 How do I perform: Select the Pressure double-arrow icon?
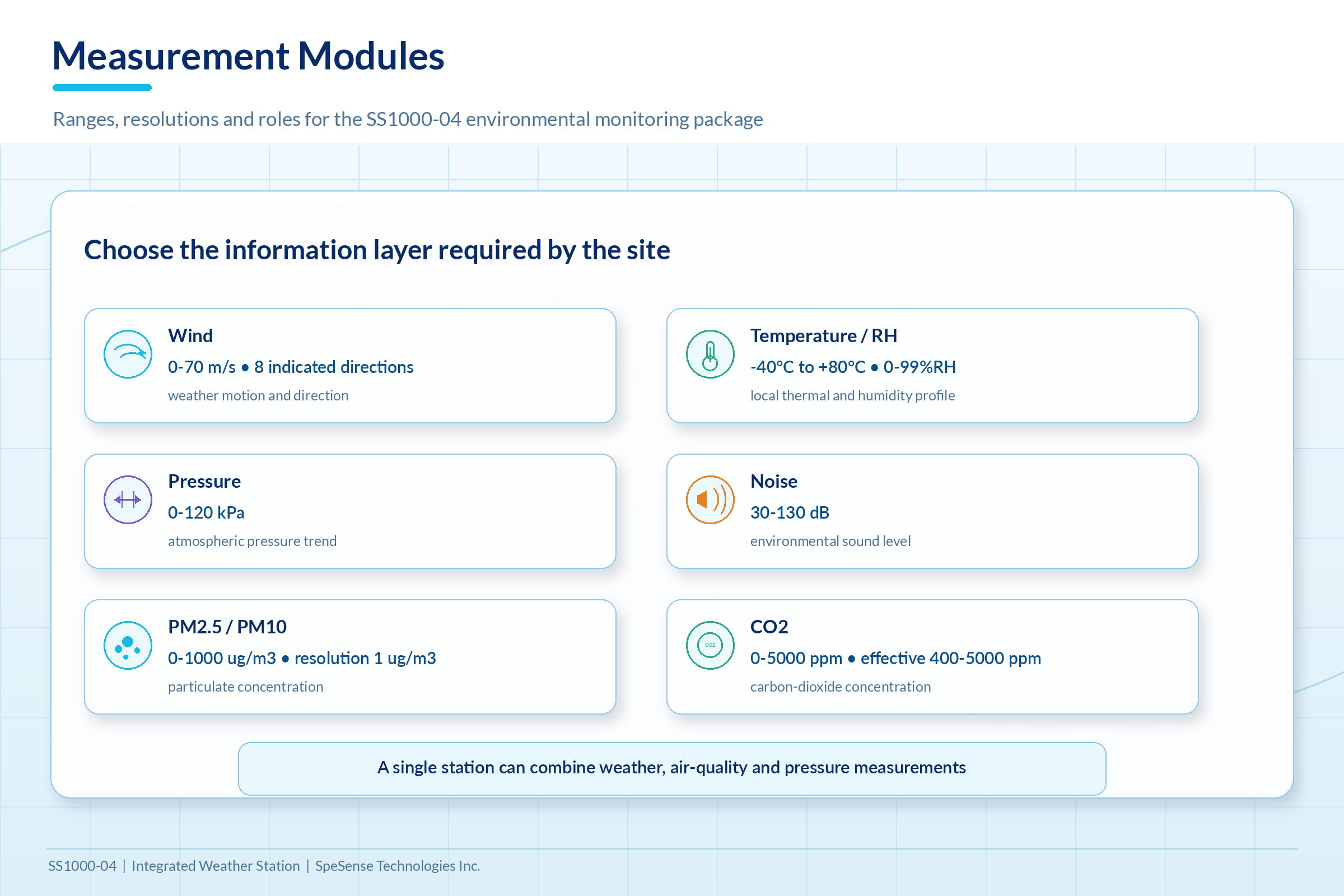[x=128, y=500]
